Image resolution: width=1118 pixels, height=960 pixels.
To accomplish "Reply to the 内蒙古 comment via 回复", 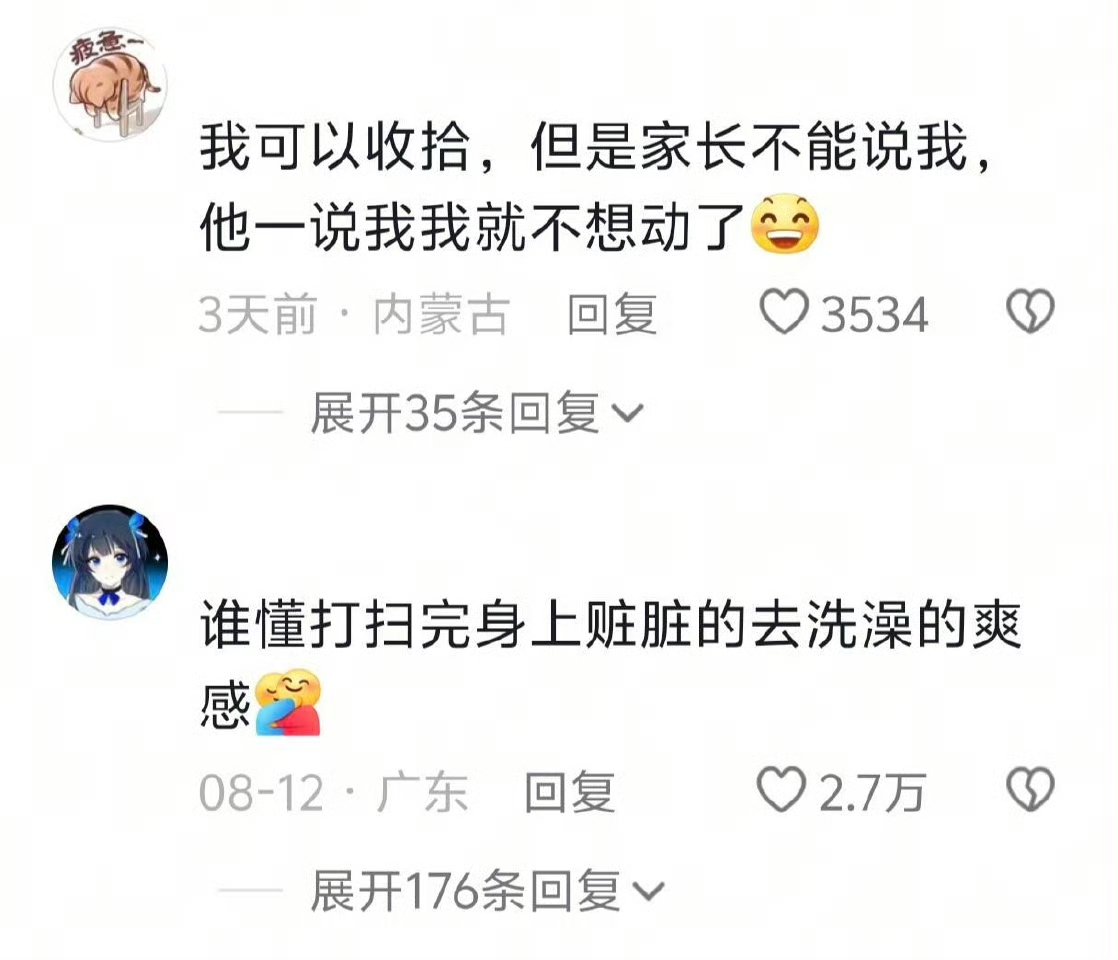I will coord(612,314).
